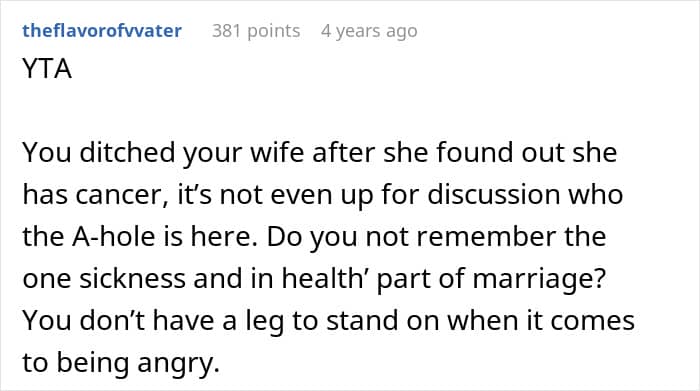The height and width of the screenshot is (391, 700).
Task: Click the YTA verdict text
Action: (47, 69)
